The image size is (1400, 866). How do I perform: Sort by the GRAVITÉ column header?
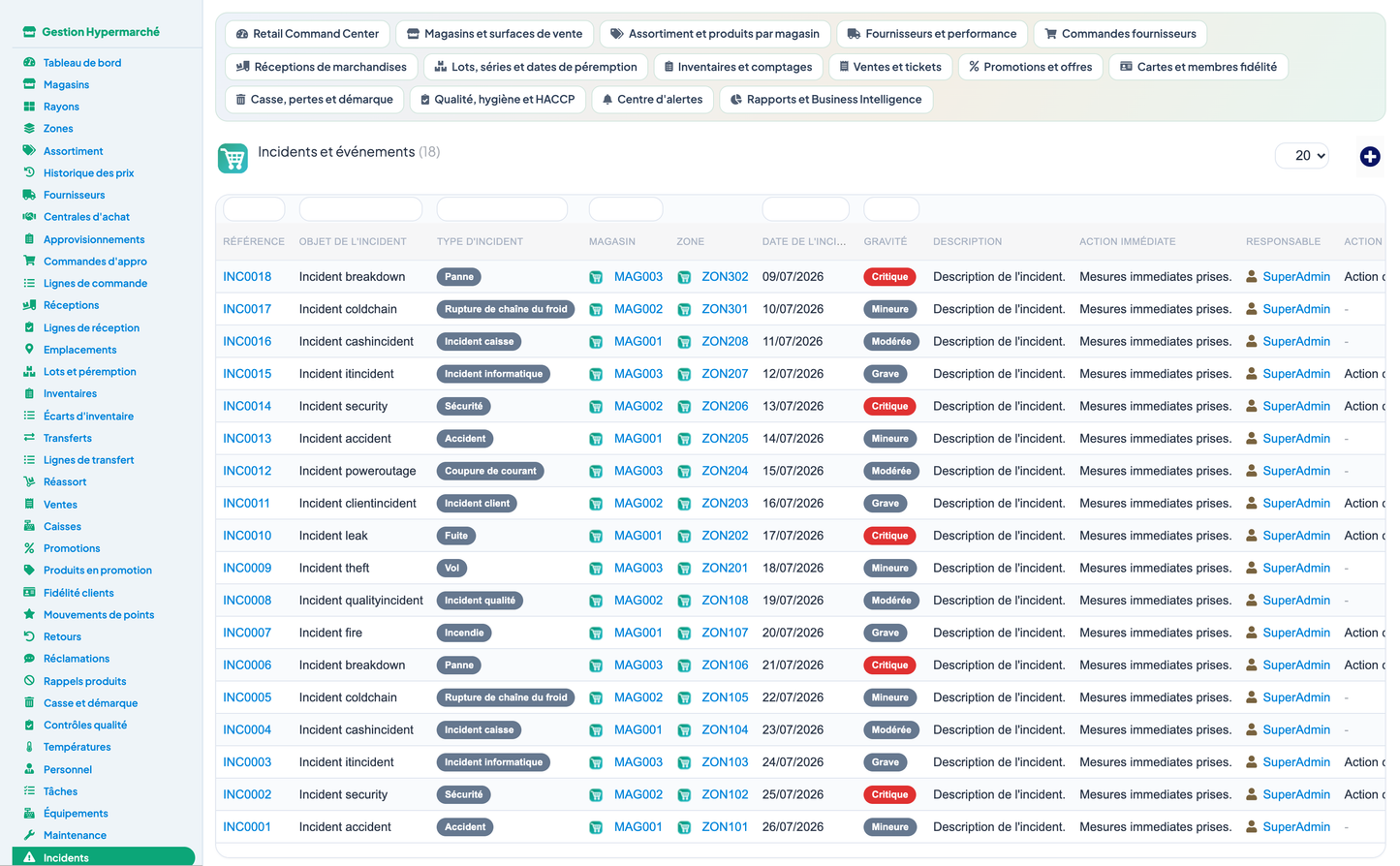[886, 242]
